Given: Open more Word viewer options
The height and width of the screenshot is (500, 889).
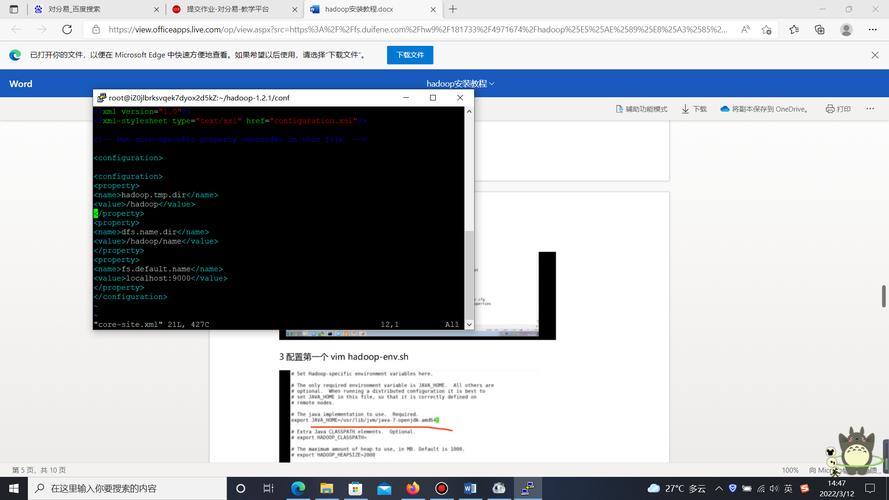Looking at the screenshot, I should coord(870,109).
